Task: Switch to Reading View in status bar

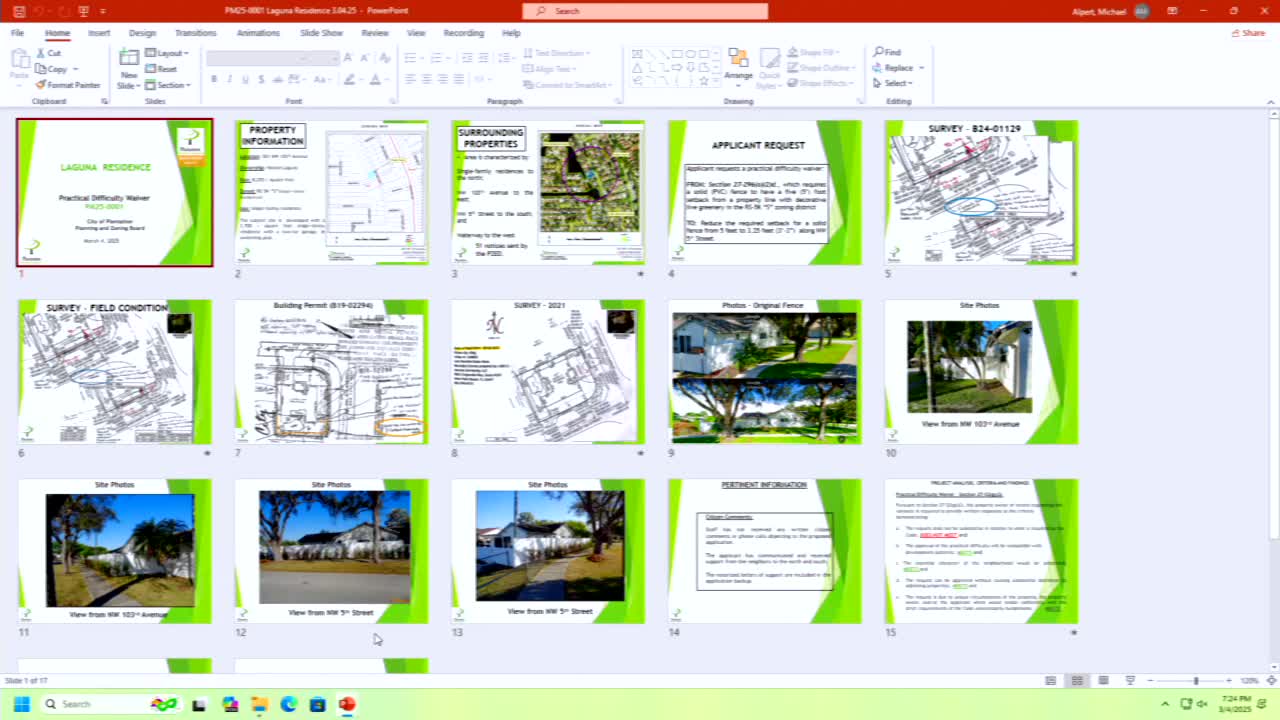Action: pos(1103,680)
